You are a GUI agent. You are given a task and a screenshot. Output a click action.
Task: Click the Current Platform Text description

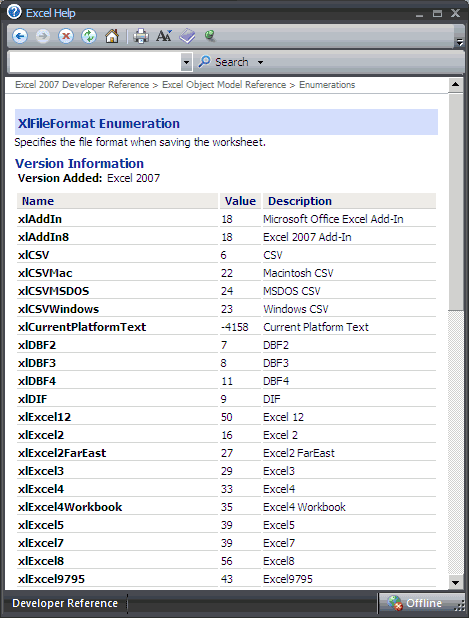(316, 327)
